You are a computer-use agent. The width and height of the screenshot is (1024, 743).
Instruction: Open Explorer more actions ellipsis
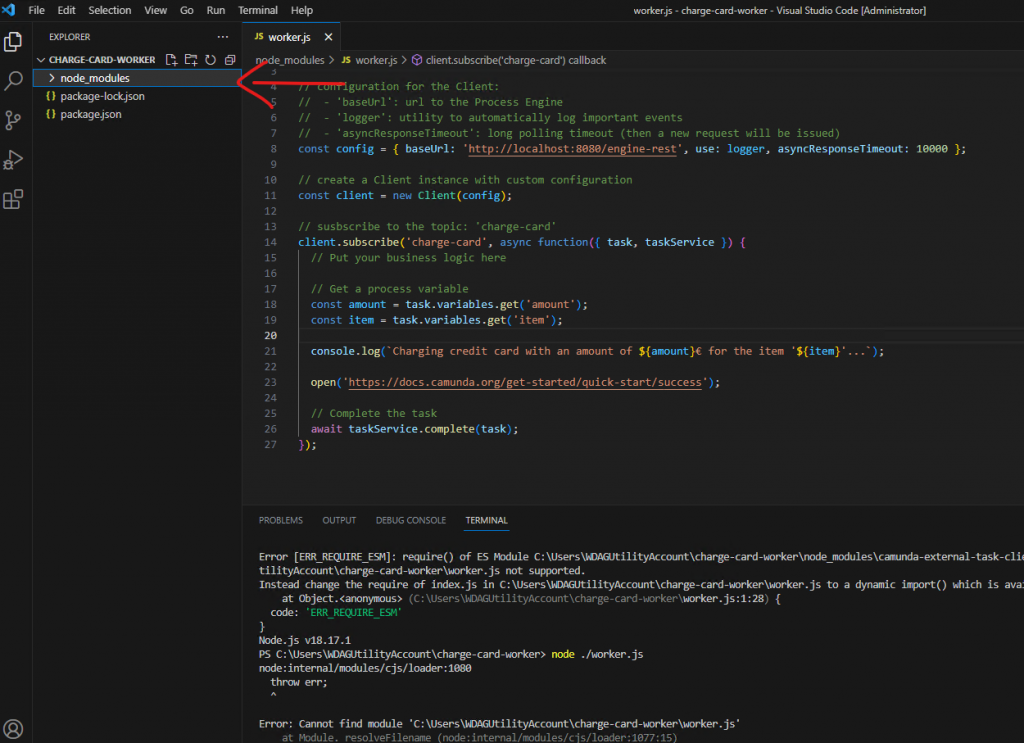(x=223, y=37)
